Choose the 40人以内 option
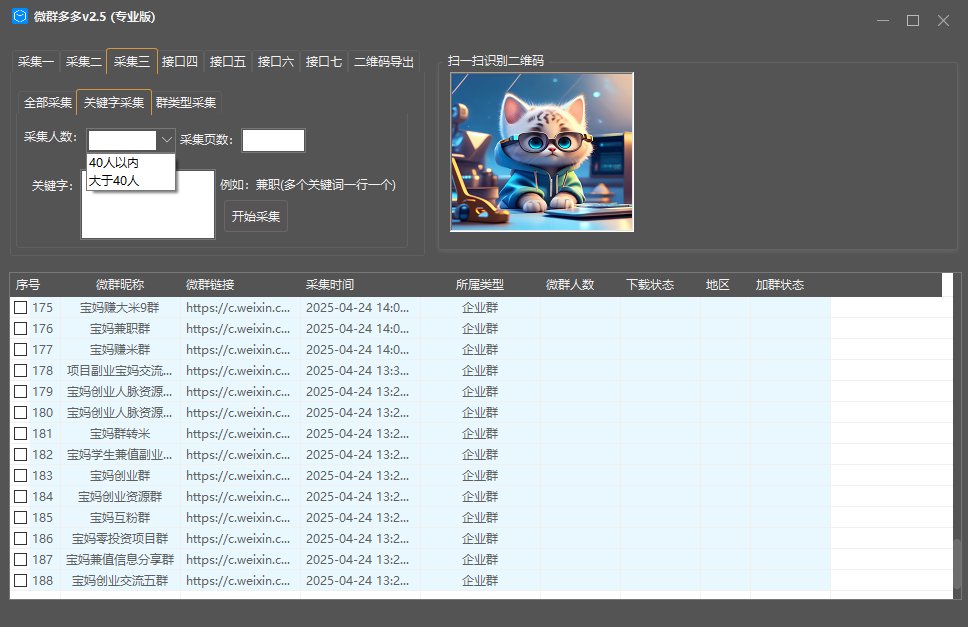This screenshot has height=627, width=968. click(114, 163)
